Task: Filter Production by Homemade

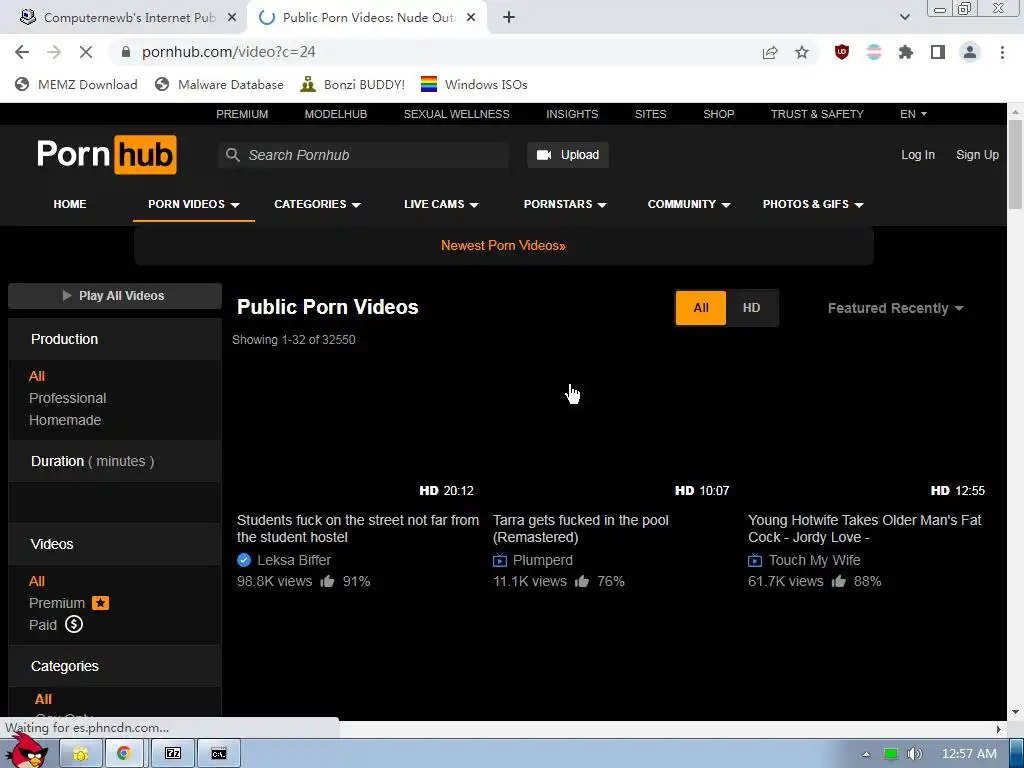Action: 65,420
